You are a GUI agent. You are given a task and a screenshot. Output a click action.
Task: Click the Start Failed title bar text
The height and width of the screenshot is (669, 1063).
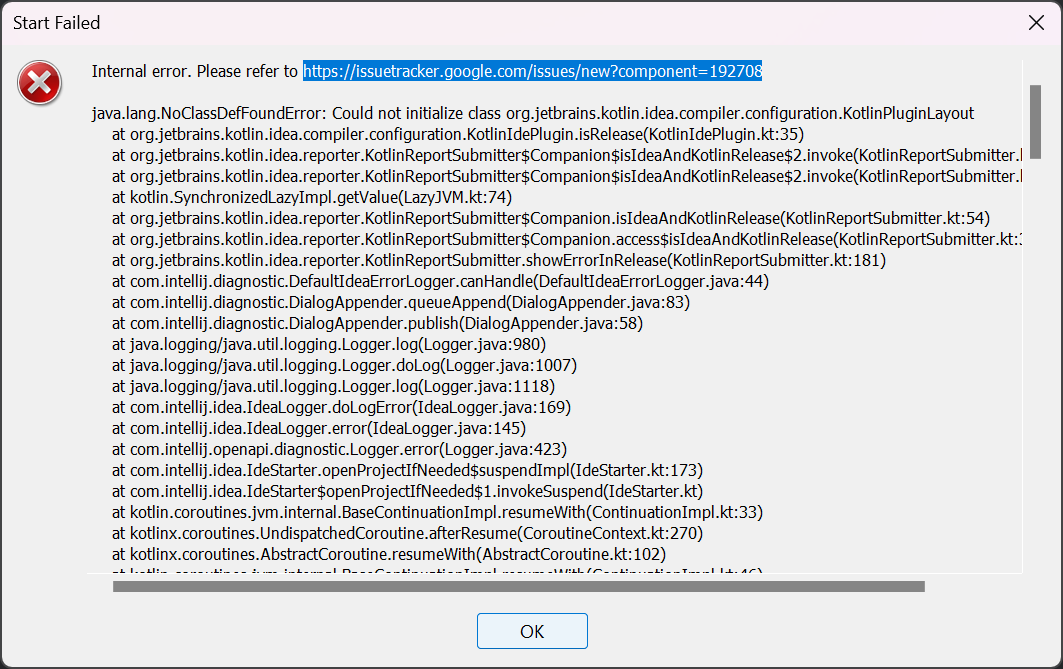coord(56,22)
